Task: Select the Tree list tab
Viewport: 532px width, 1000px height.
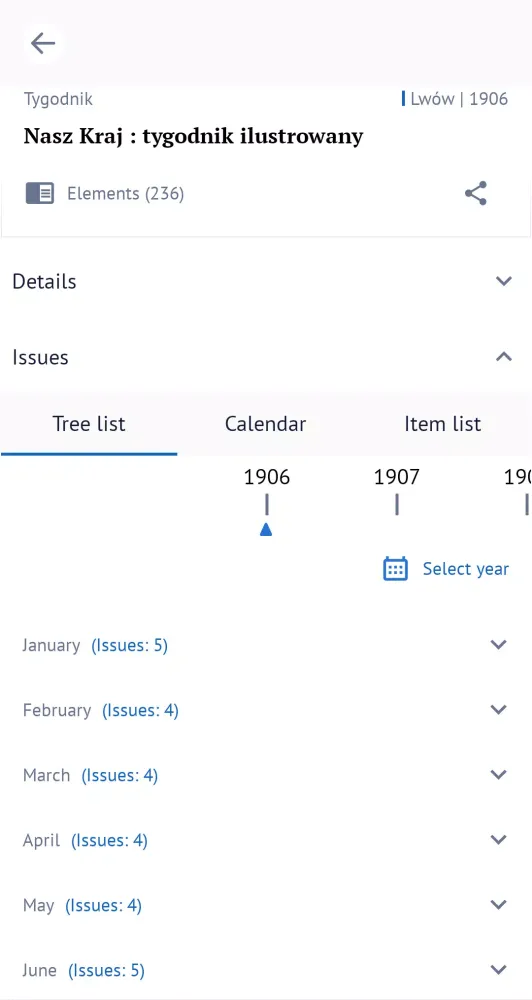Action: (89, 424)
